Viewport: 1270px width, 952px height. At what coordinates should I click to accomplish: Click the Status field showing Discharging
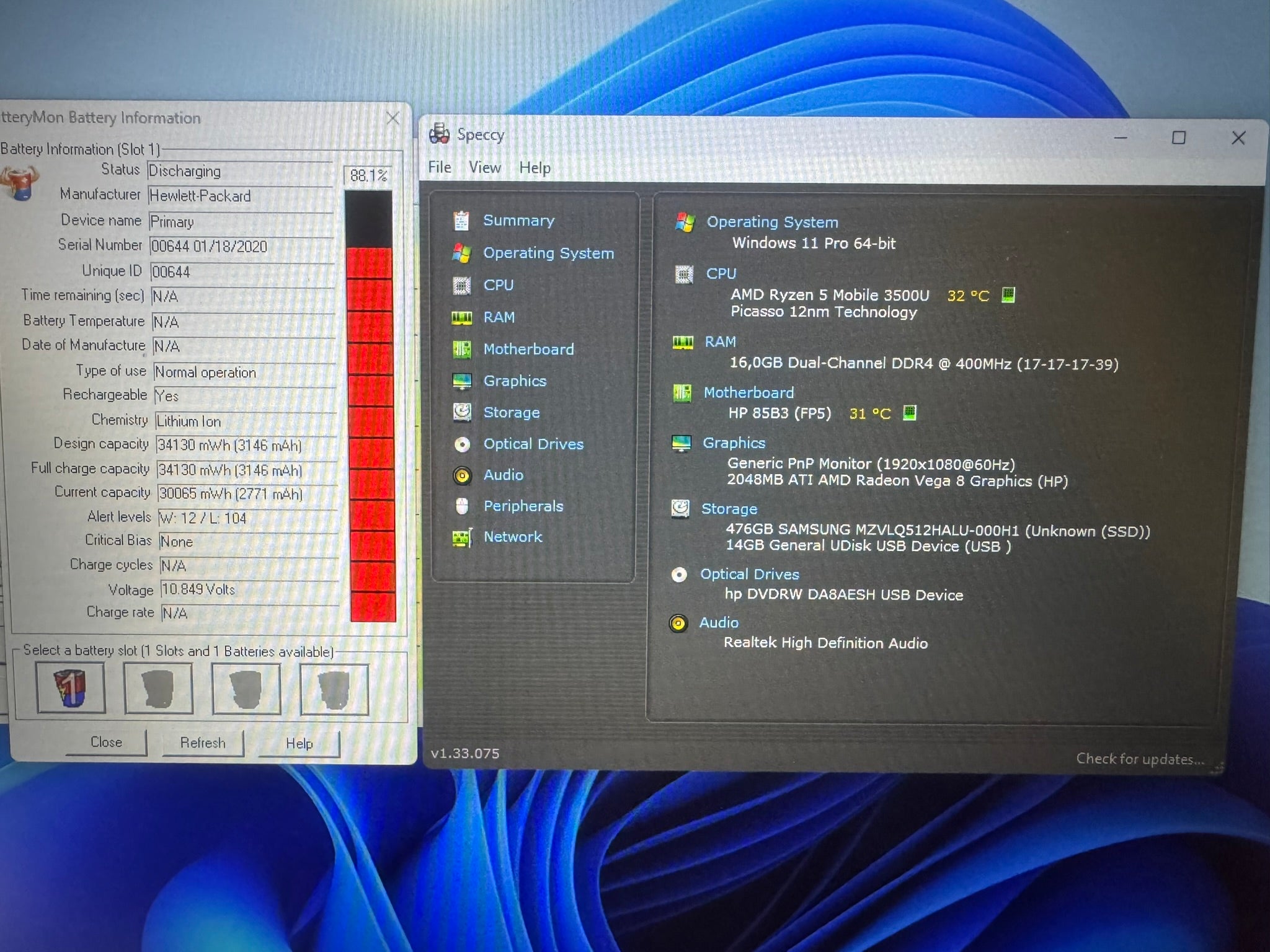click(240, 171)
